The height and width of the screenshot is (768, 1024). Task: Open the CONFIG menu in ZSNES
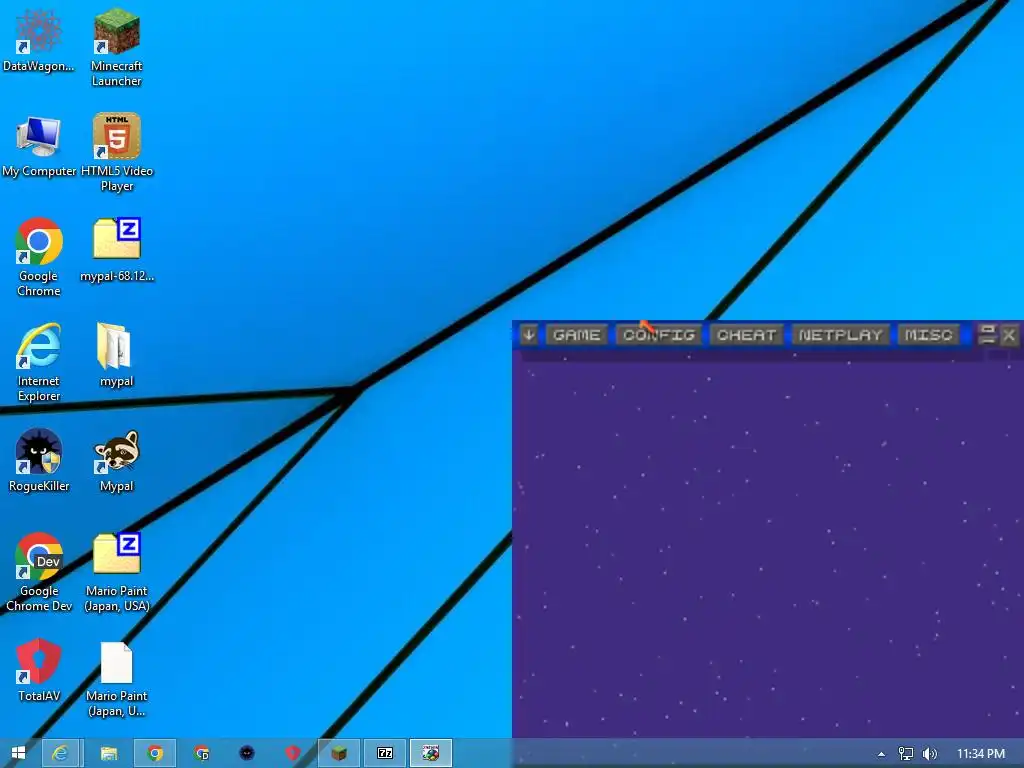click(658, 335)
